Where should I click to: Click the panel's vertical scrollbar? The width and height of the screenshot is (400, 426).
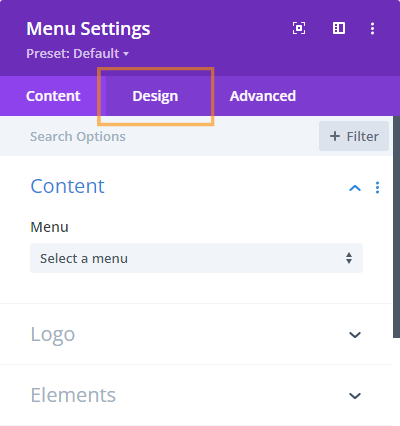[x=396, y=227]
